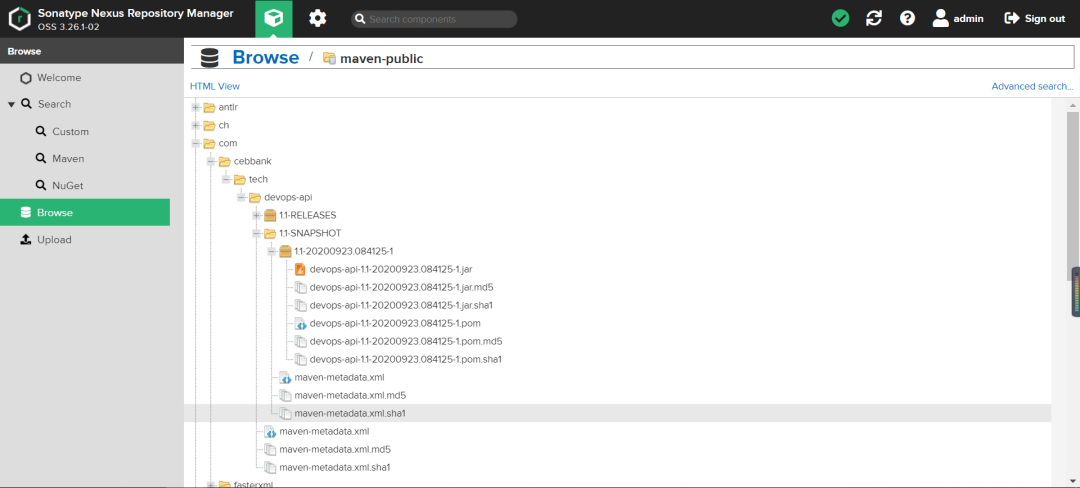Open the help question mark icon
The height and width of the screenshot is (488, 1080).
click(907, 19)
